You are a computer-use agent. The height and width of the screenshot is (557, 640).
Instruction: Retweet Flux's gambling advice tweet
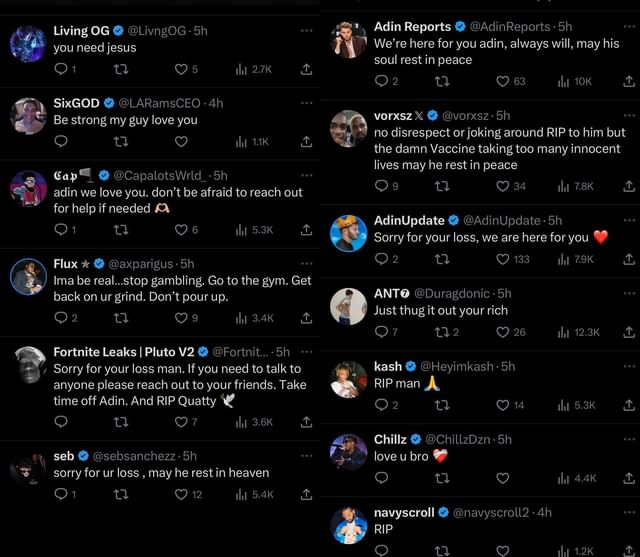[121, 319]
